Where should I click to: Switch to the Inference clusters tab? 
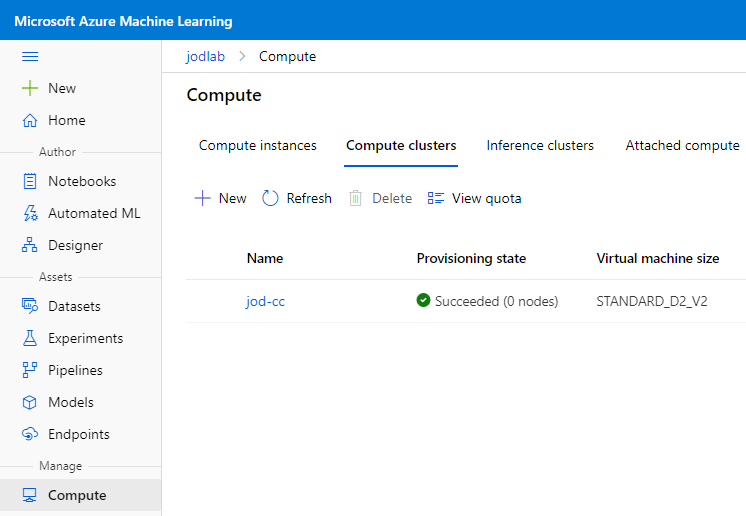coord(540,146)
